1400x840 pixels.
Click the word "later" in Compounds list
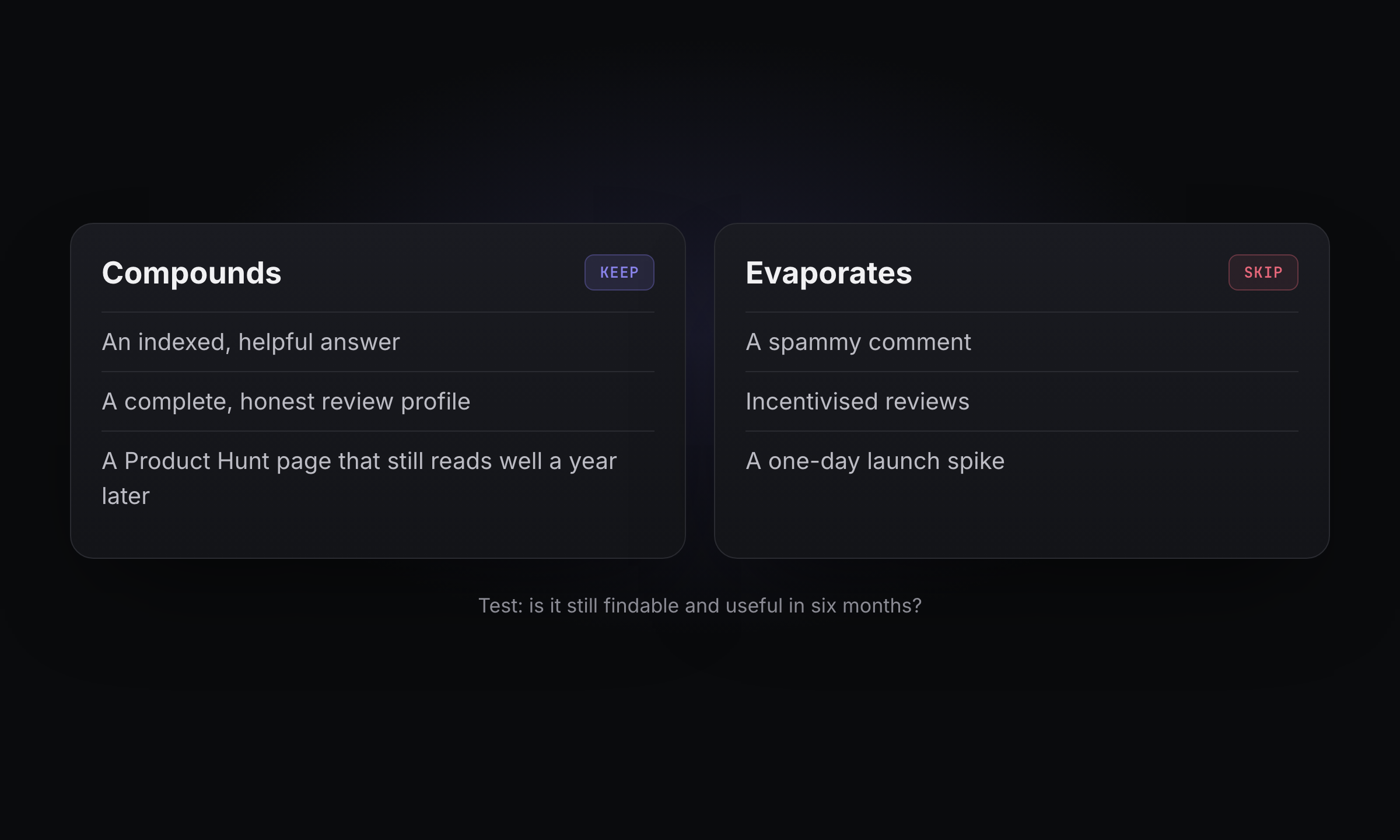pos(125,496)
